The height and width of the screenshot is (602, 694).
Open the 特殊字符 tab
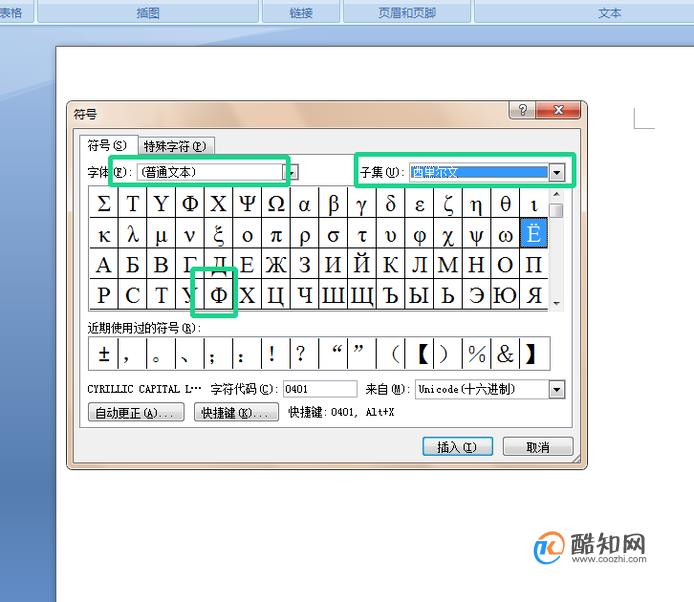[x=176, y=146]
